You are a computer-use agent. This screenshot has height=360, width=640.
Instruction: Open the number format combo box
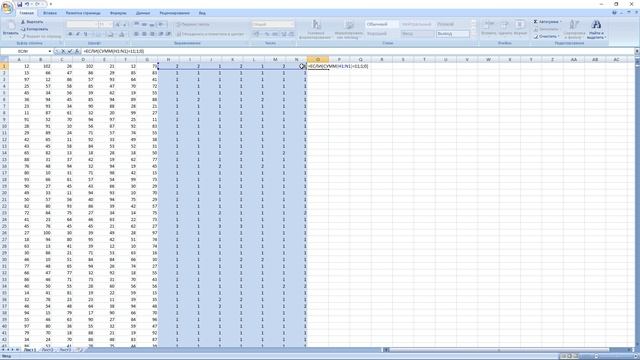[273, 24]
